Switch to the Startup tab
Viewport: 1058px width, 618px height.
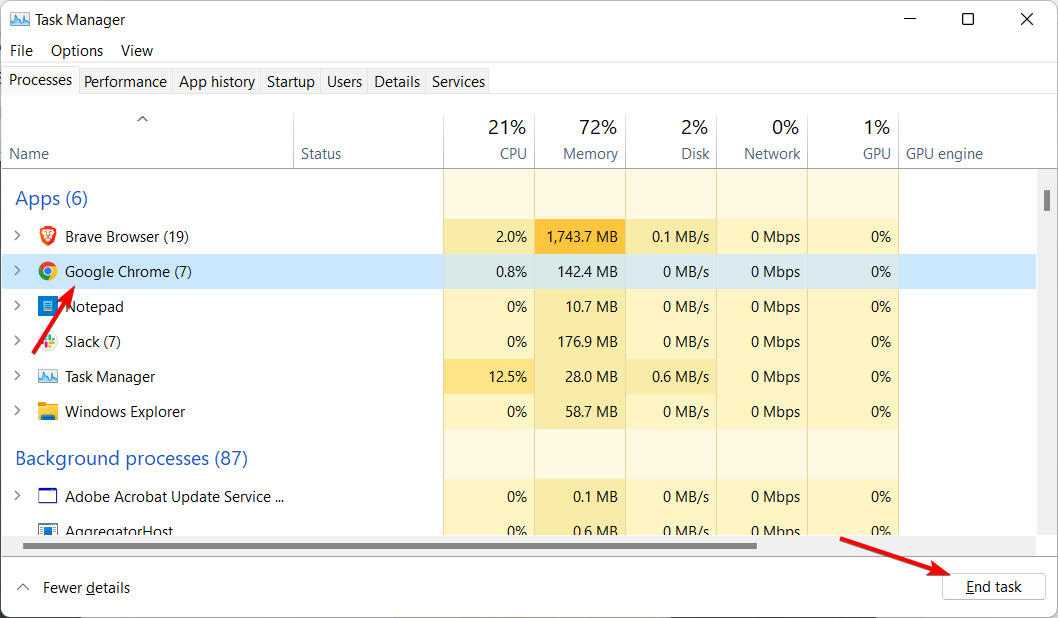[291, 82]
